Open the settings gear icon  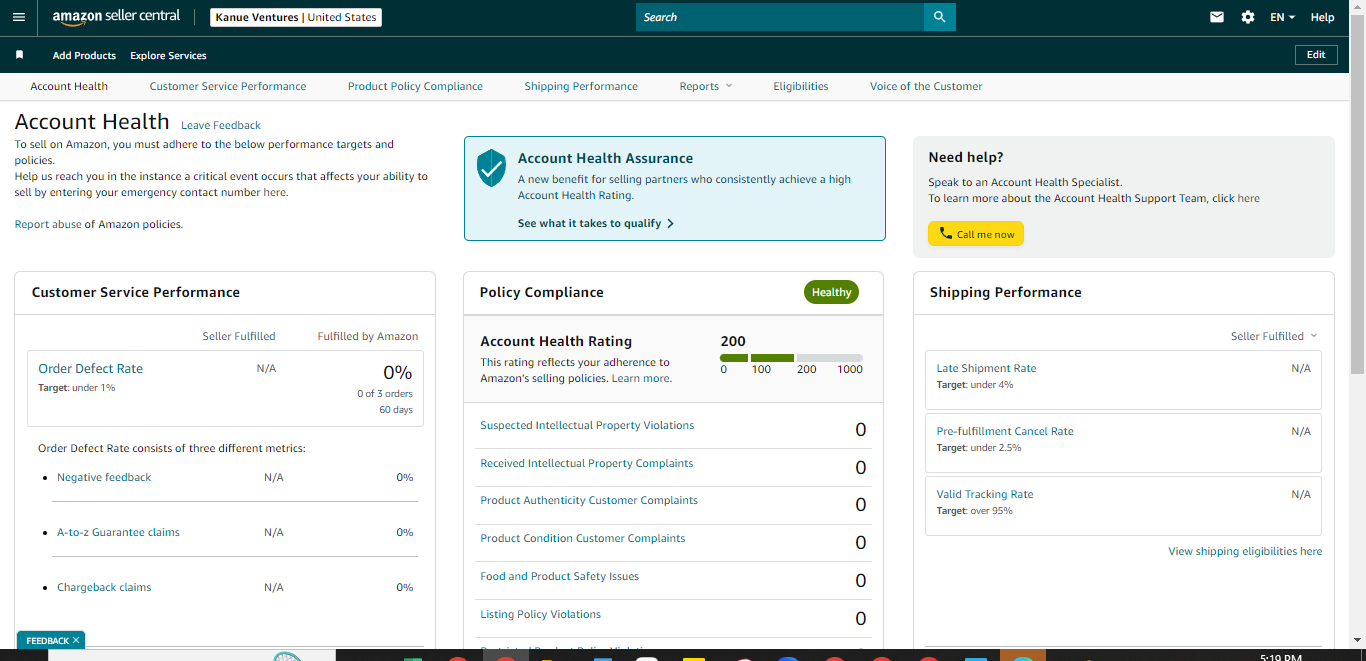1248,17
